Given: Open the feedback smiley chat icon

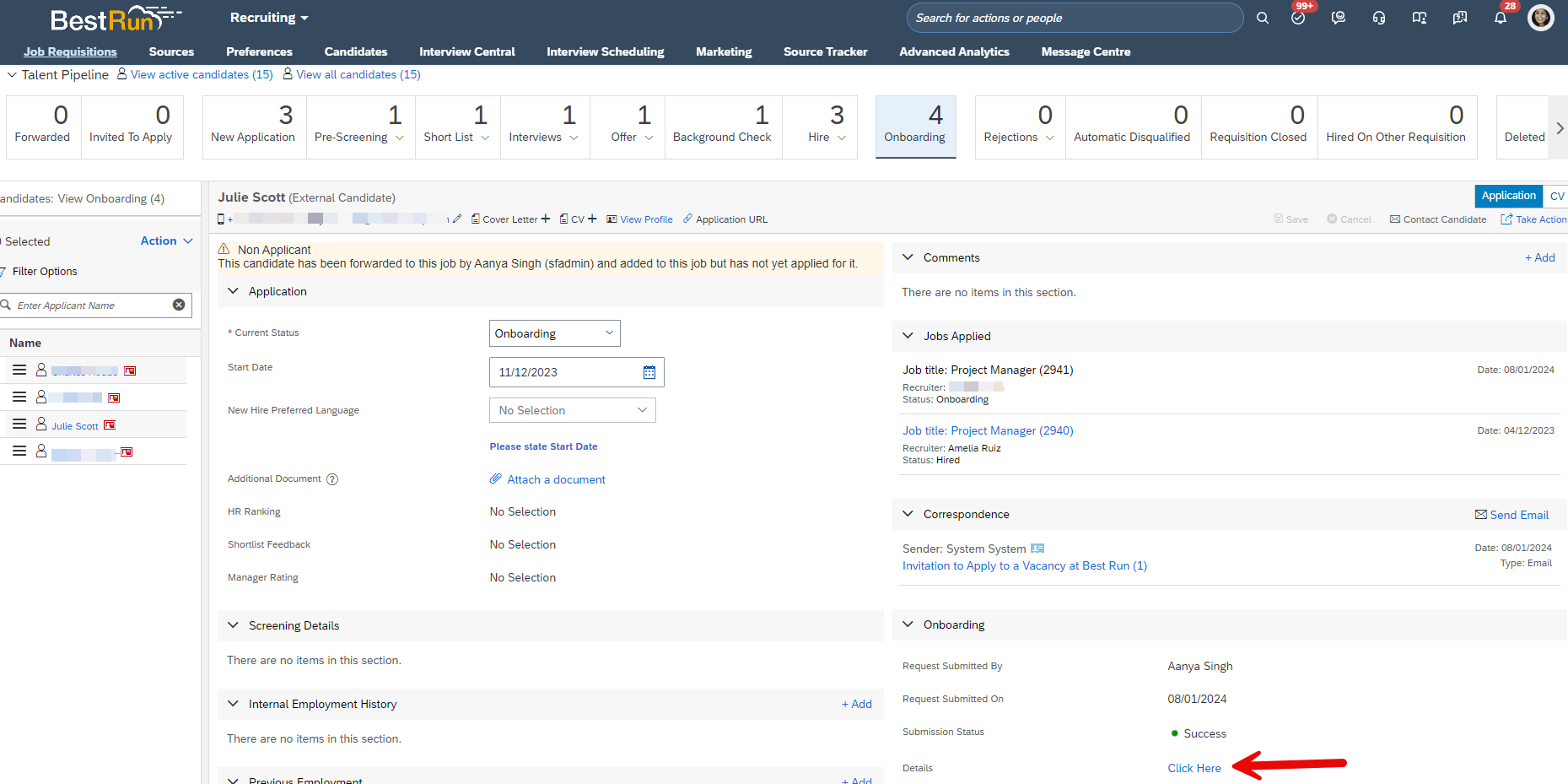Looking at the screenshot, I should click(x=1339, y=18).
